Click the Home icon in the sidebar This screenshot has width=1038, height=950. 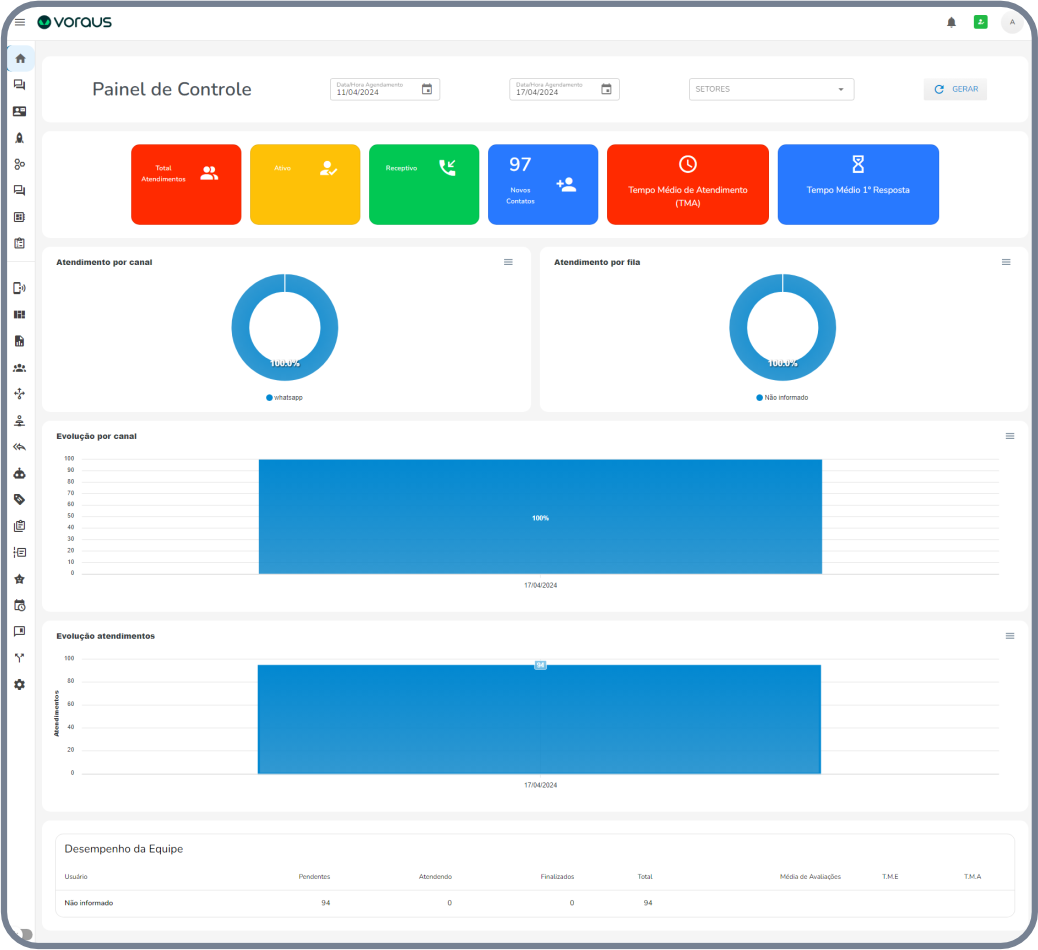tap(20, 58)
